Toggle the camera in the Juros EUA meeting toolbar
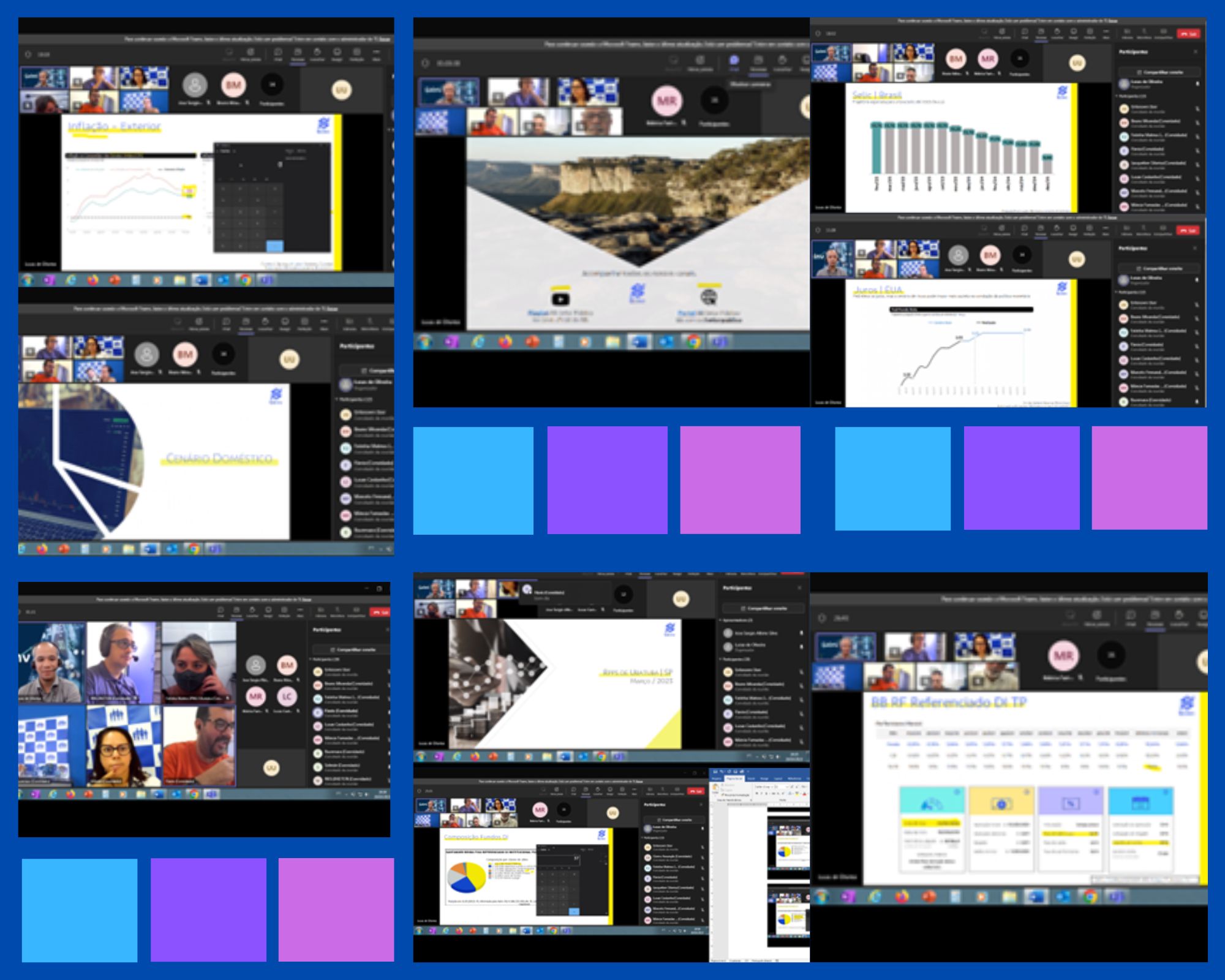Screen dimensions: 1225x980 pos(1126,230)
